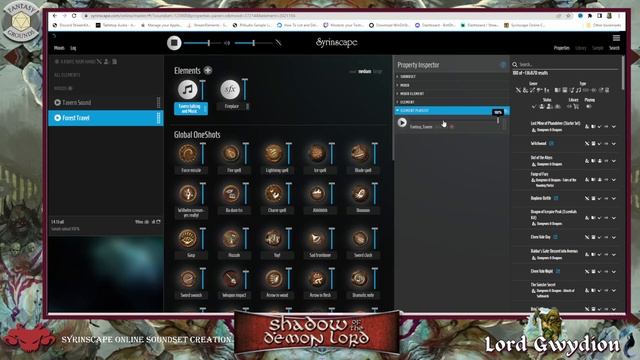Click the Tavern talking and Music element icon
The width and height of the screenshot is (640, 360).
click(187, 89)
